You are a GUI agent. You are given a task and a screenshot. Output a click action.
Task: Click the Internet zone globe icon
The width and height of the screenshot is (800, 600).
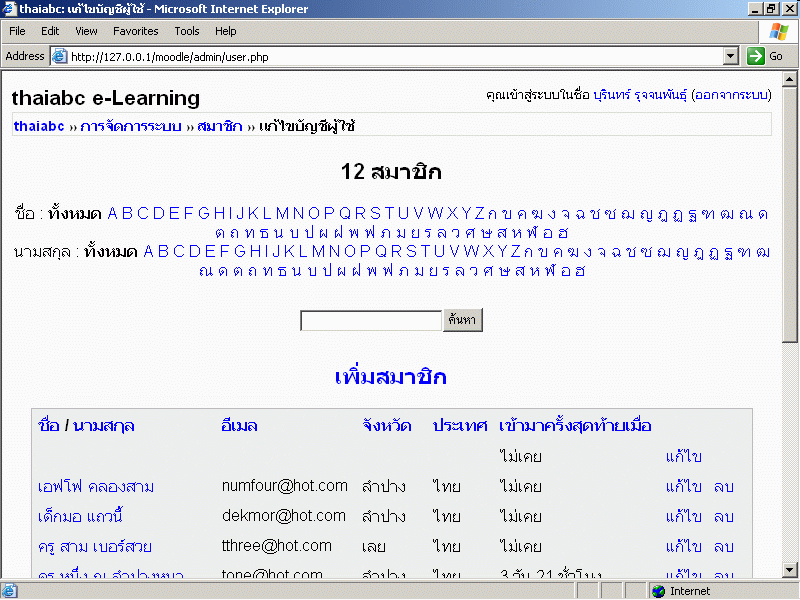(658, 591)
